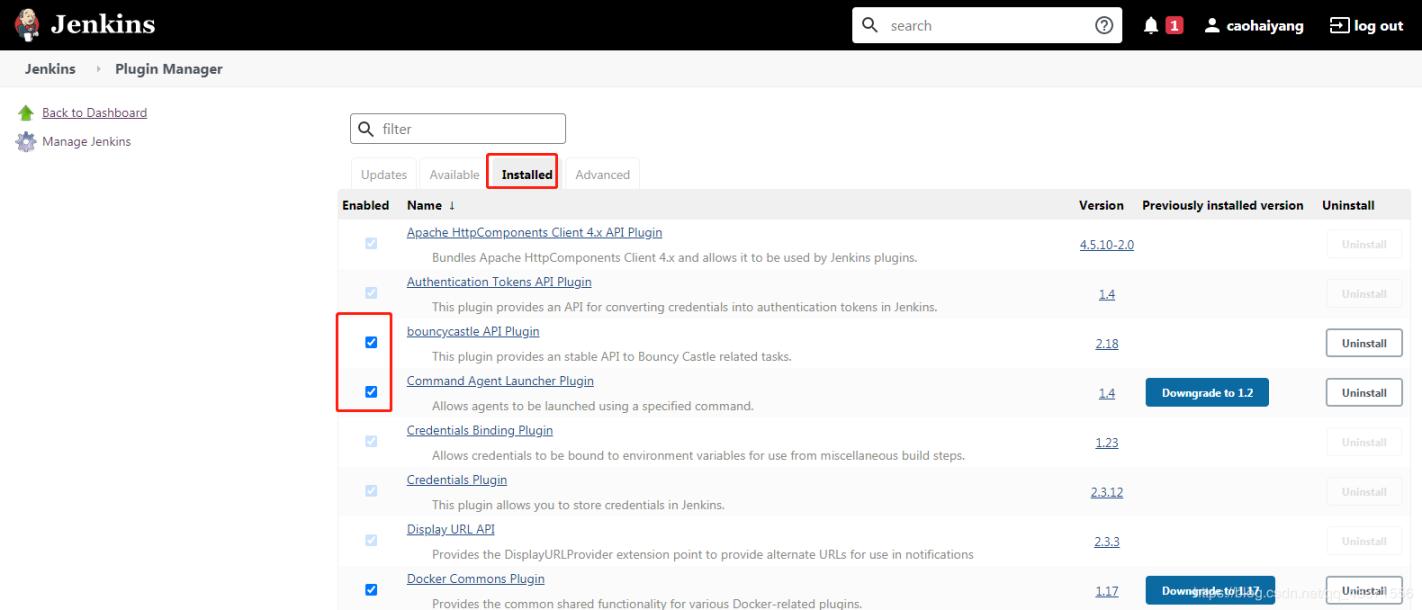This screenshot has width=1422, height=610.
Task: Uninstall the bouncycastle API Plugin
Action: click(1364, 343)
